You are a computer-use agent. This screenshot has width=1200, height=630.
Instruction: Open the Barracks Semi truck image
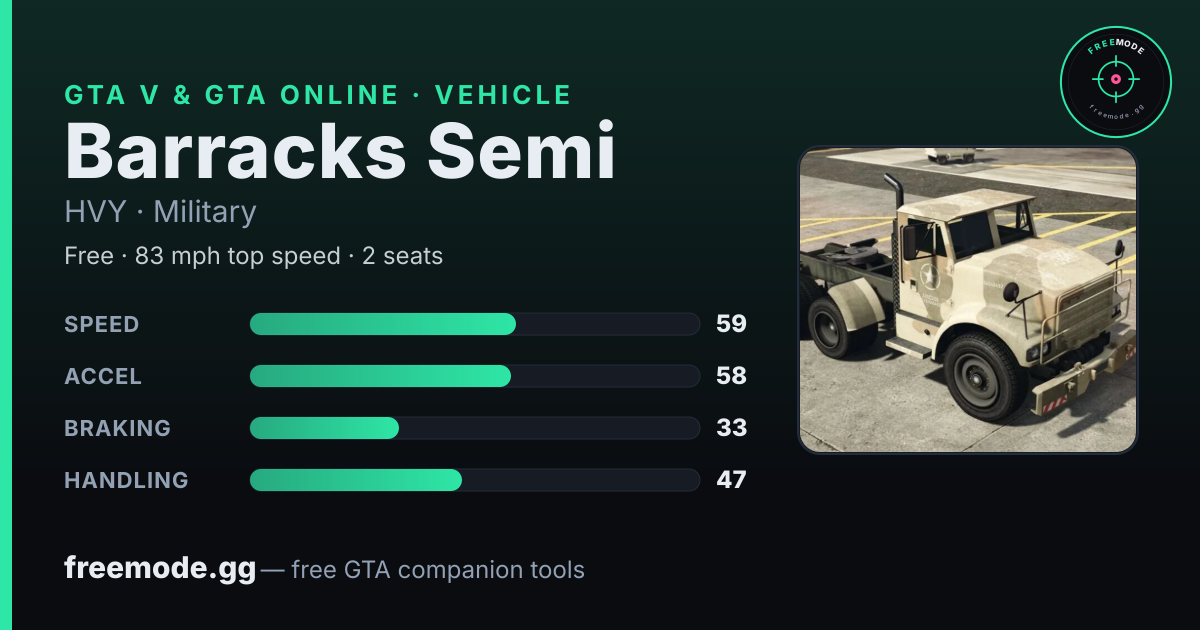point(968,300)
